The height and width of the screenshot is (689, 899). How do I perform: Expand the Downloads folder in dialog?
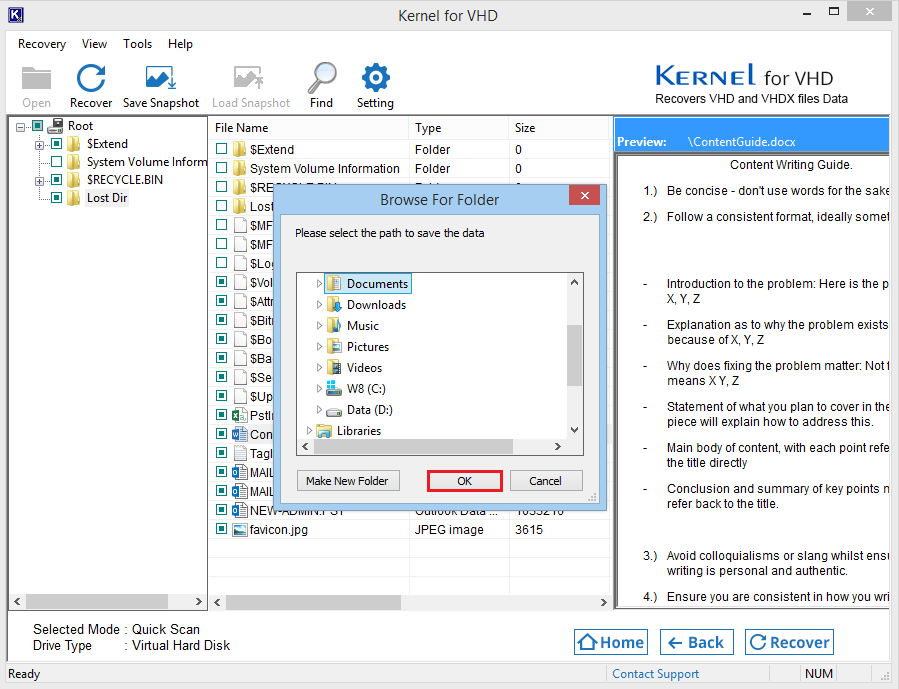pyautogui.click(x=319, y=305)
